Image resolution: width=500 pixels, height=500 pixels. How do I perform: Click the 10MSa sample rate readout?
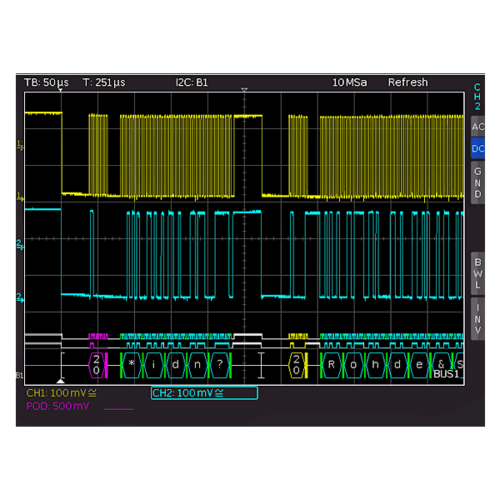click(350, 82)
